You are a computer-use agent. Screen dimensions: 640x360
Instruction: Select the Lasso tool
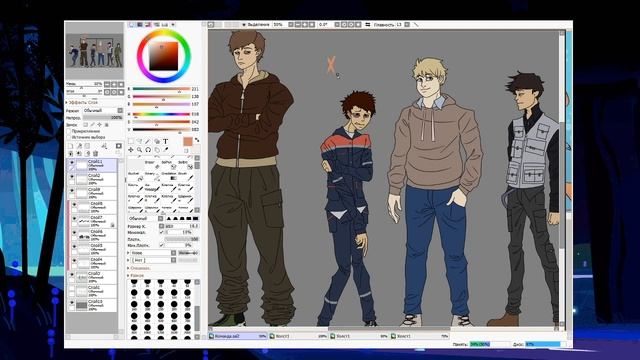(139, 141)
